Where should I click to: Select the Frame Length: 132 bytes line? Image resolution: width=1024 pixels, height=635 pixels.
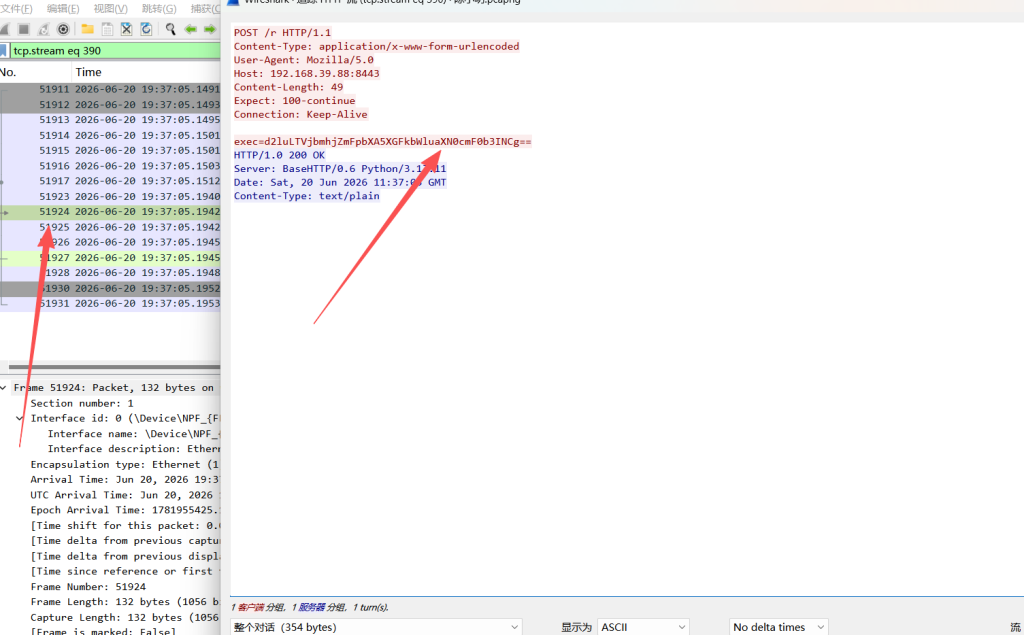pos(125,602)
